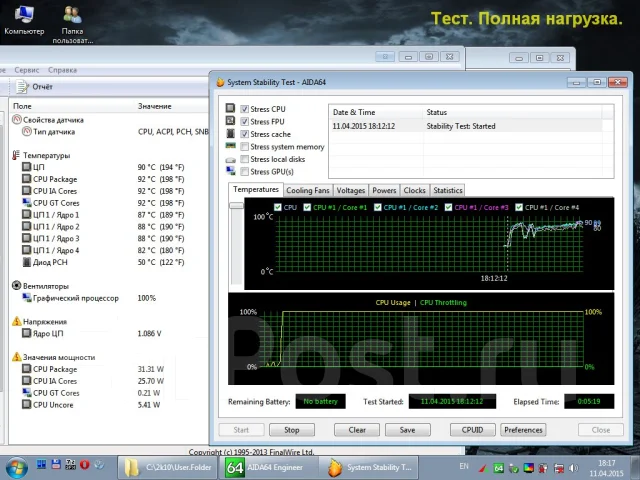Screen dimensions: 640x480
Task: Click the AIDA64 flame icon in title bar
Action: pos(220,82)
